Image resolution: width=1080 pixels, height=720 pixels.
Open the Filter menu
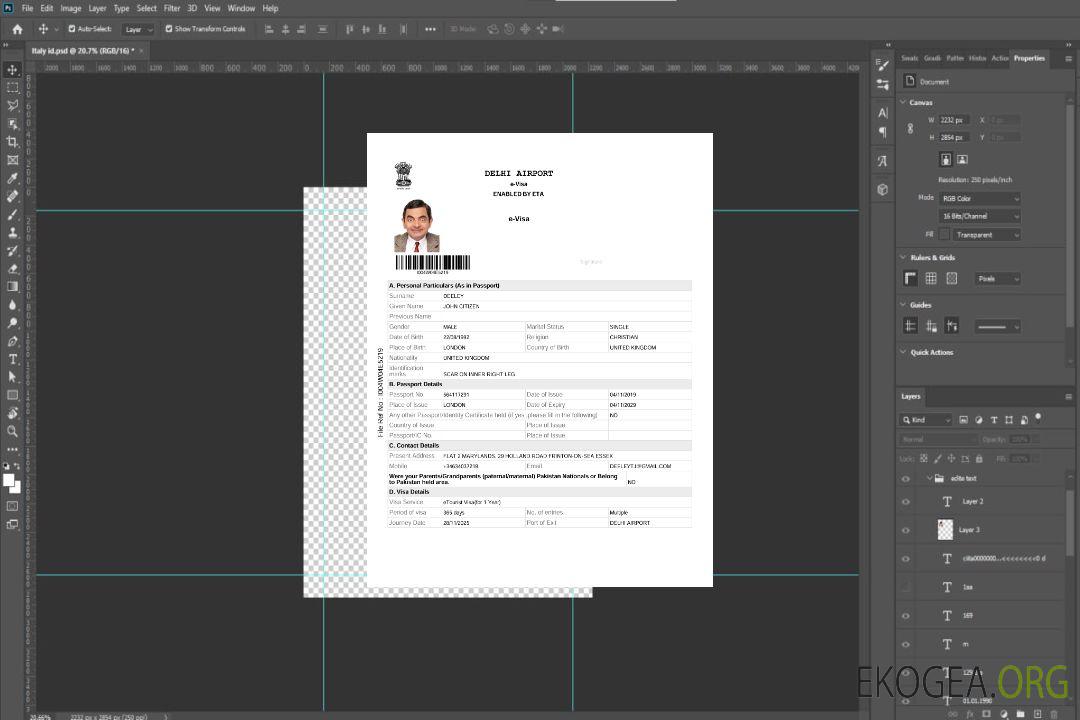(x=172, y=8)
